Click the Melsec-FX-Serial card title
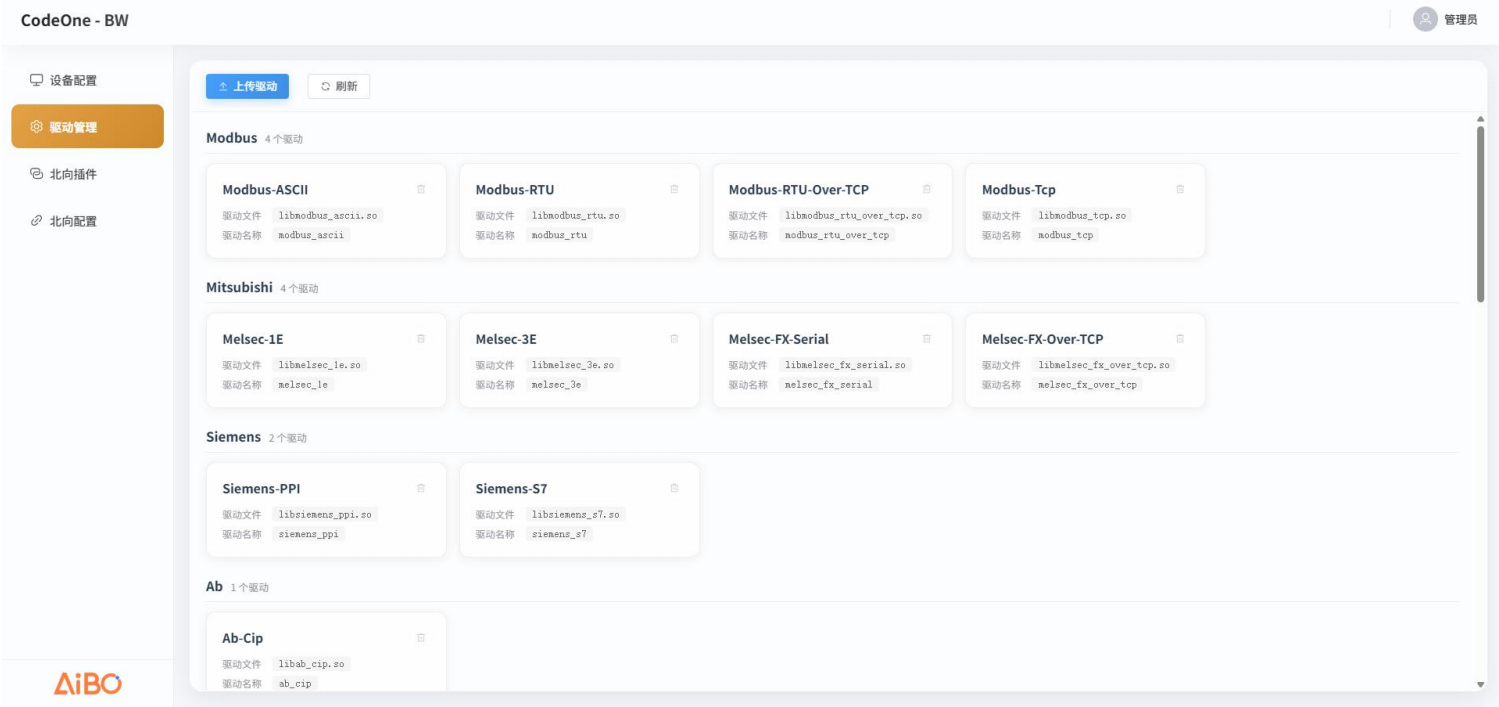1499x707 pixels. pos(779,339)
